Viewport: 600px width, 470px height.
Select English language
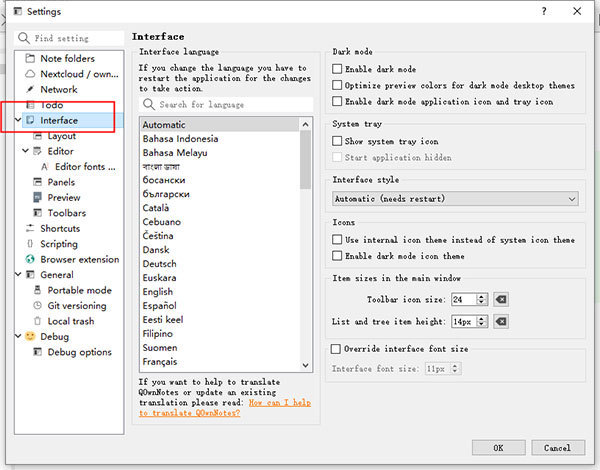tap(220, 292)
